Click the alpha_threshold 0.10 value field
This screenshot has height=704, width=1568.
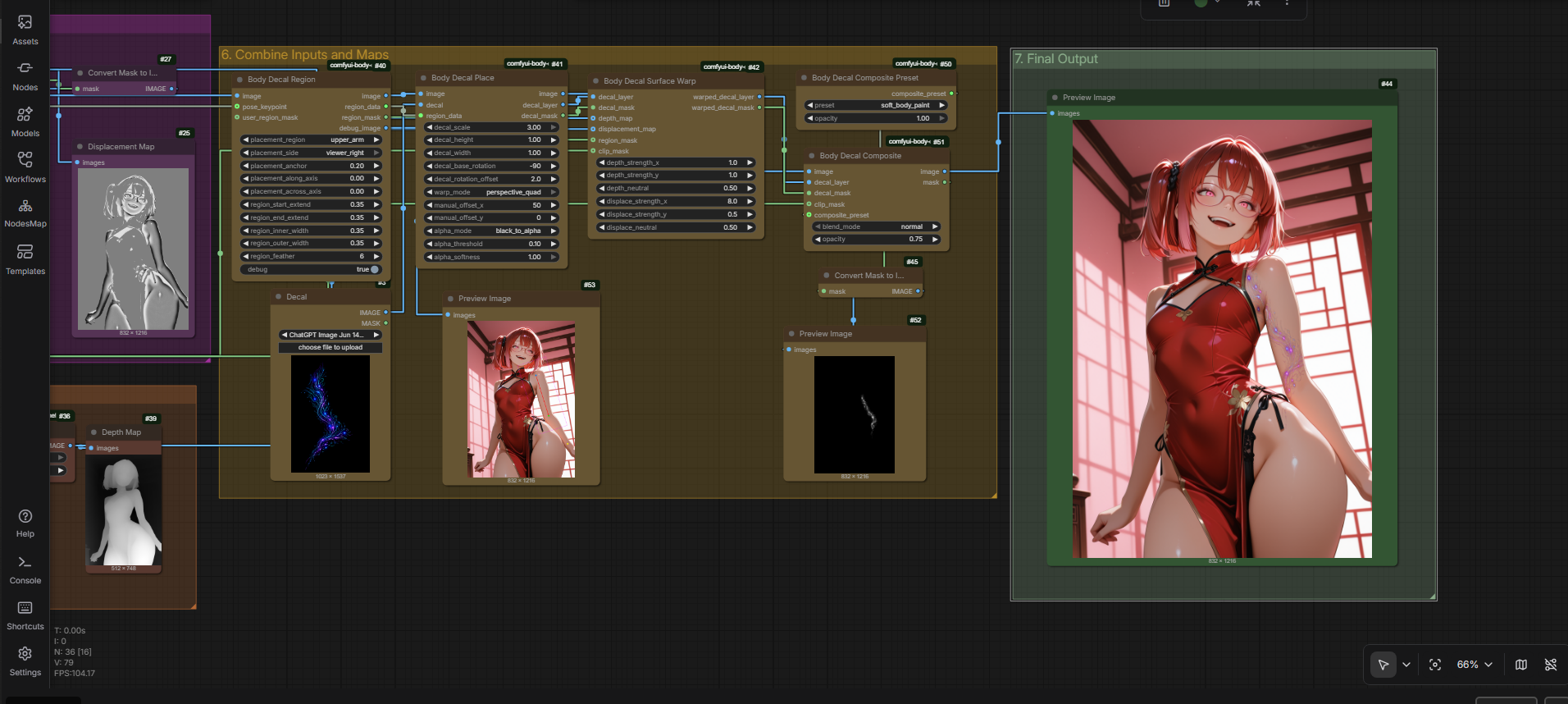(491, 244)
